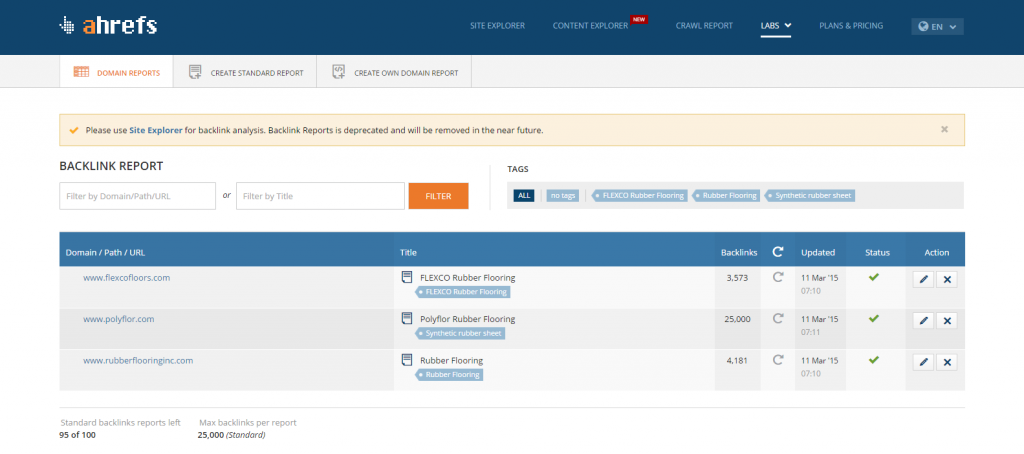
Task: Delete the flexcofloors.com report
Action: point(947,280)
